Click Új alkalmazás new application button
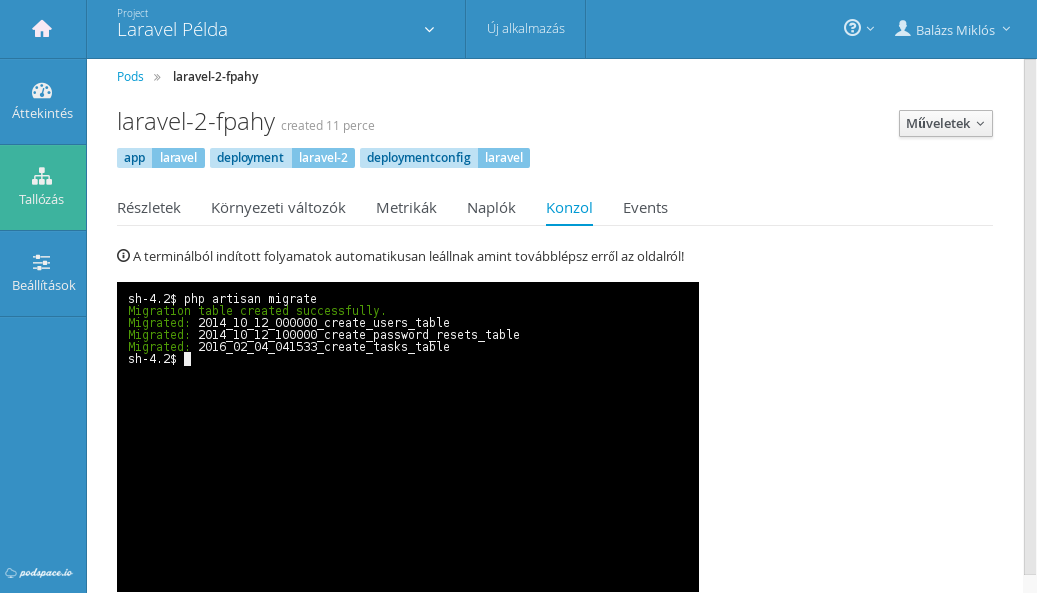 [526, 29]
